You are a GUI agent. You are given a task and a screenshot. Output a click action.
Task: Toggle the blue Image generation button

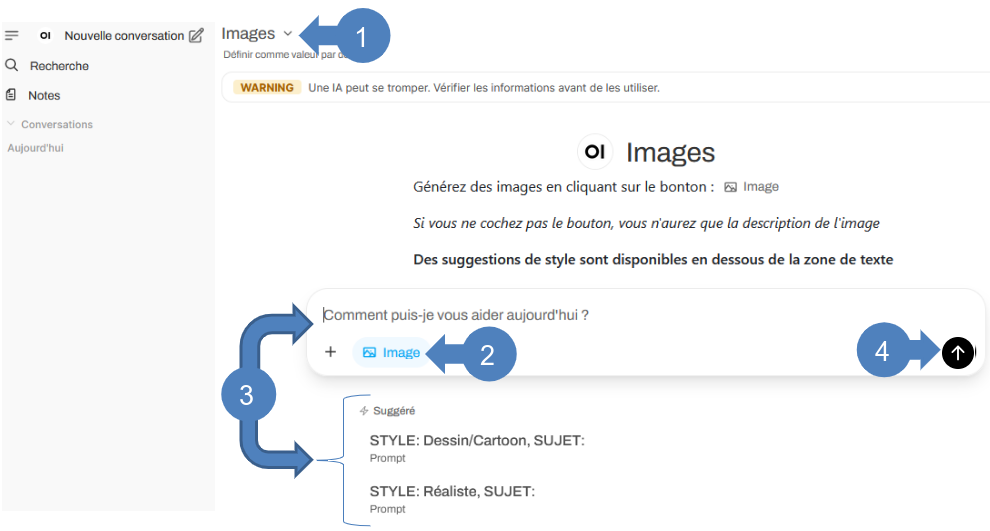point(391,352)
